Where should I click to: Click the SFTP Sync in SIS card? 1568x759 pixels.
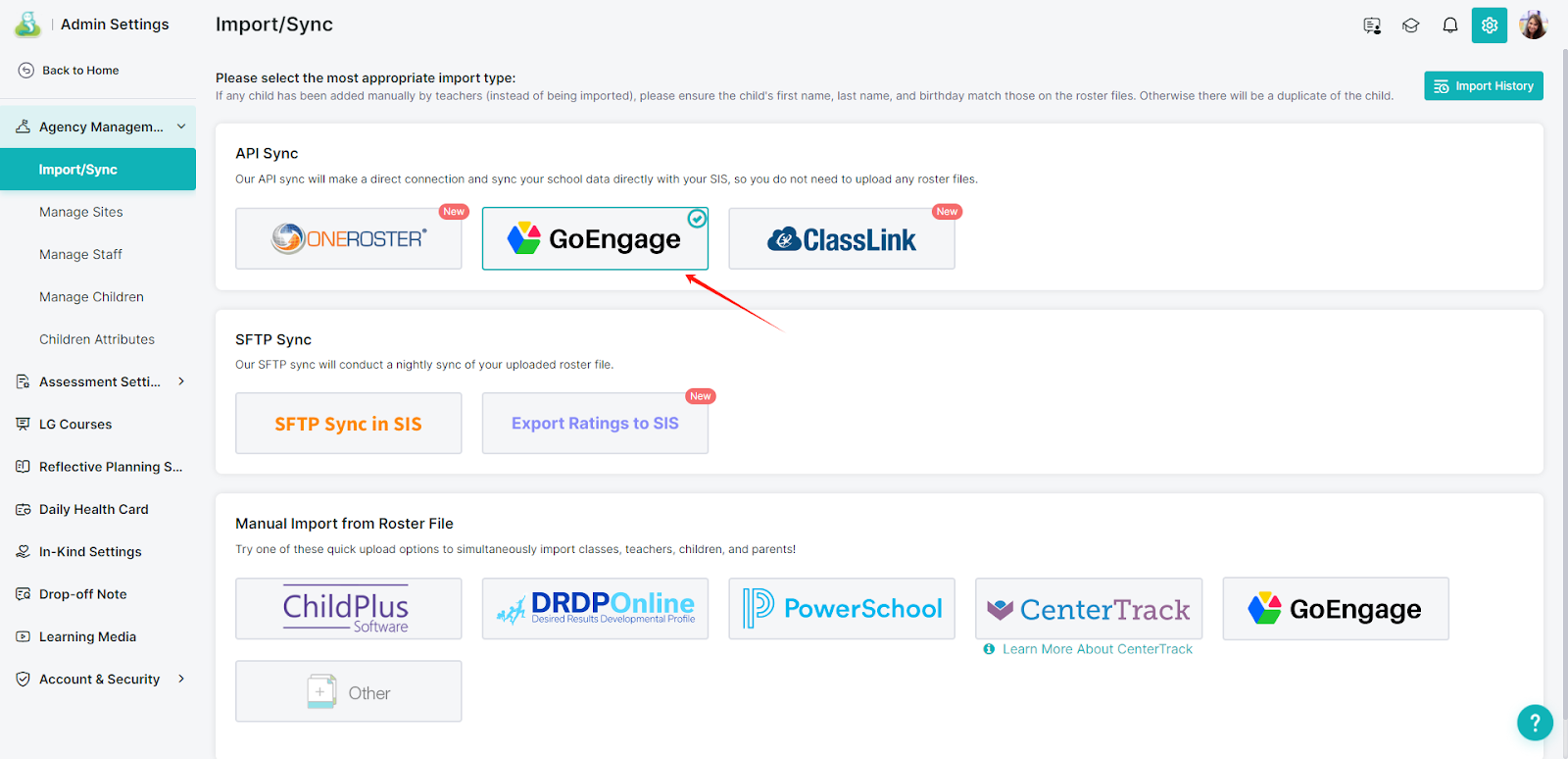[x=349, y=424]
